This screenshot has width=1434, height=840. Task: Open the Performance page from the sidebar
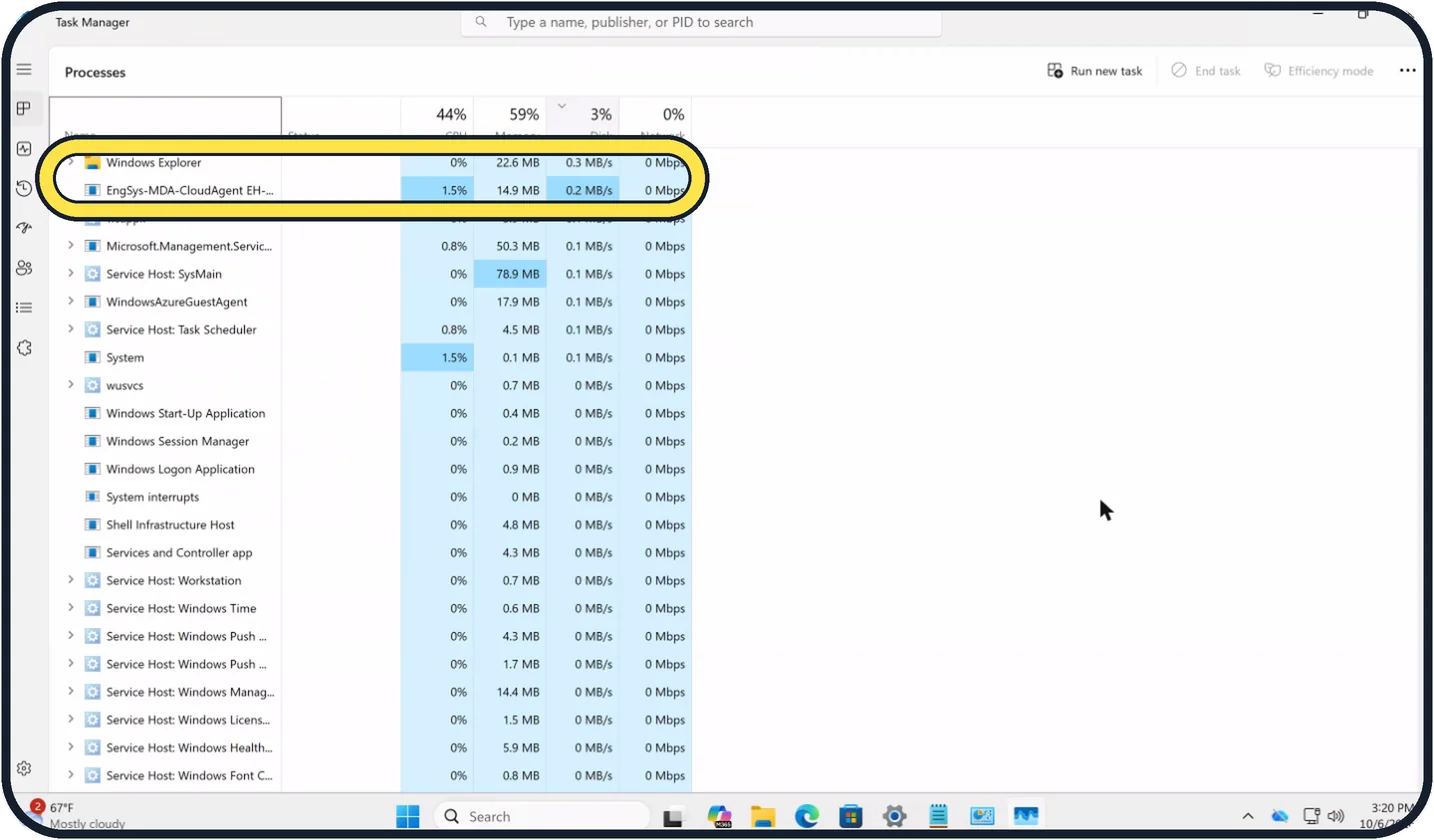point(24,149)
